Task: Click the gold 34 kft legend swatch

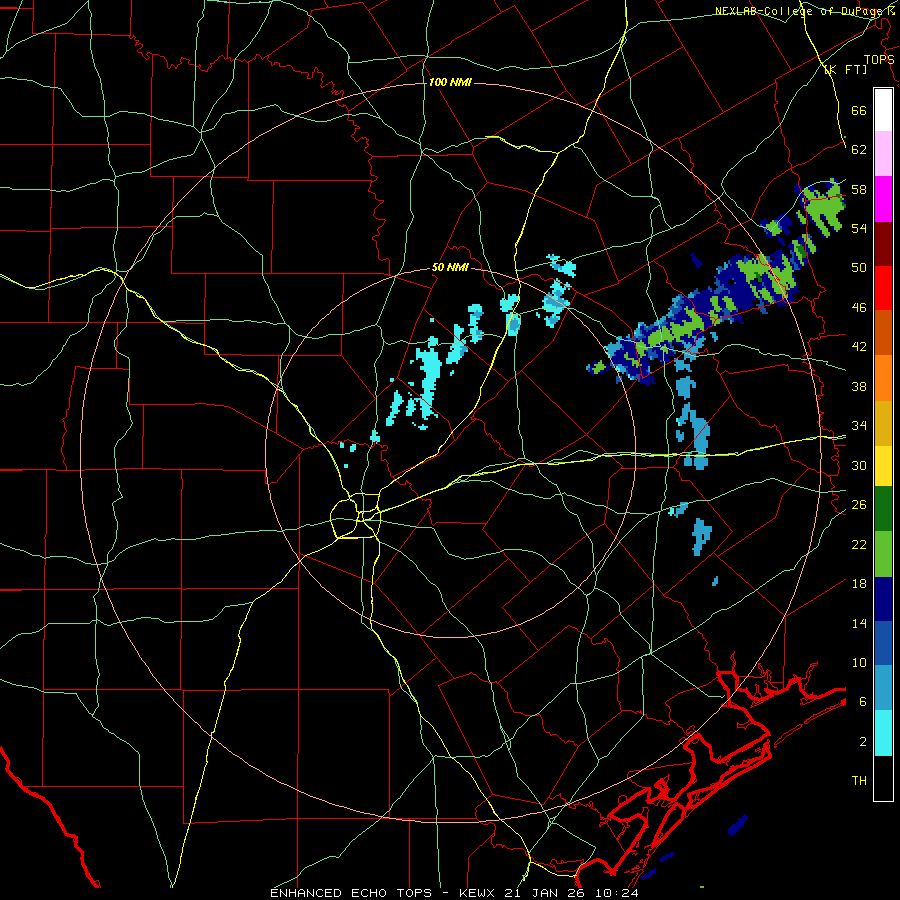Action: 883,423
